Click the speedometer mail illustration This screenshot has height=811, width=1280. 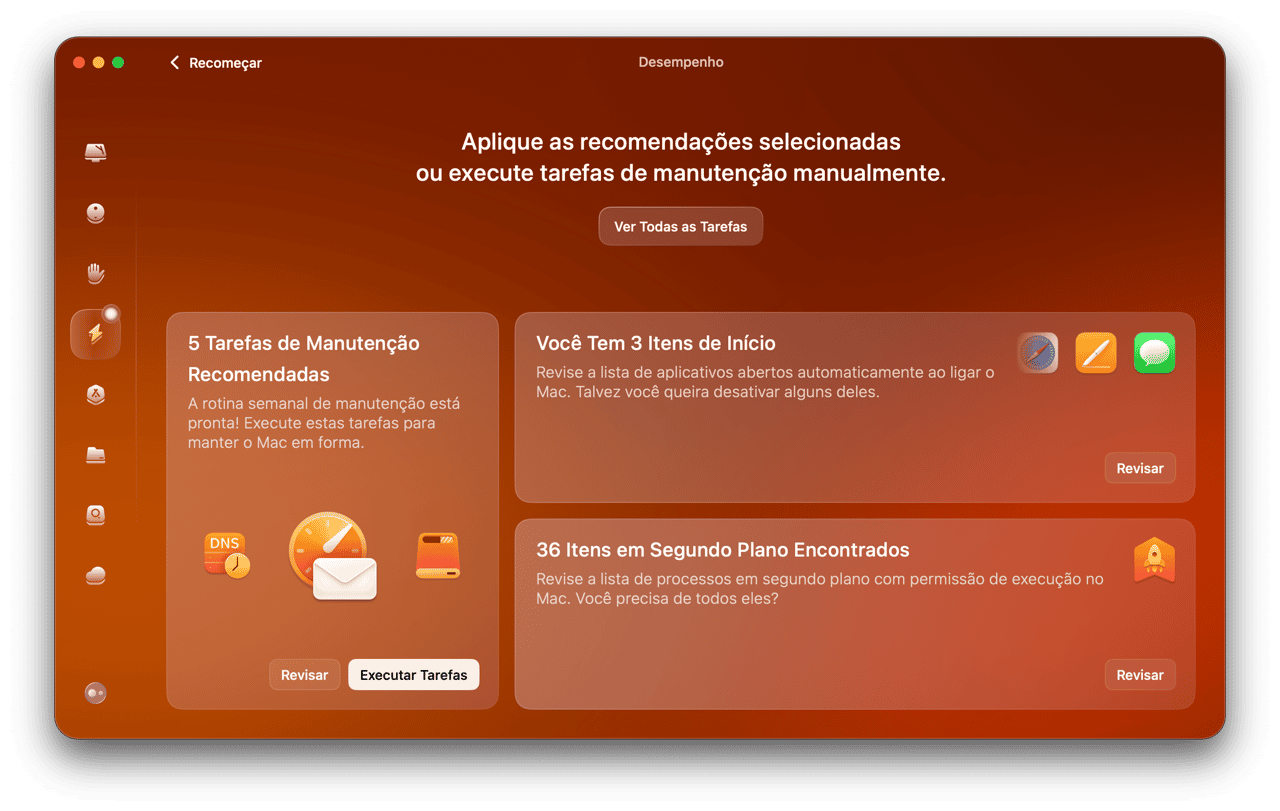click(332, 556)
